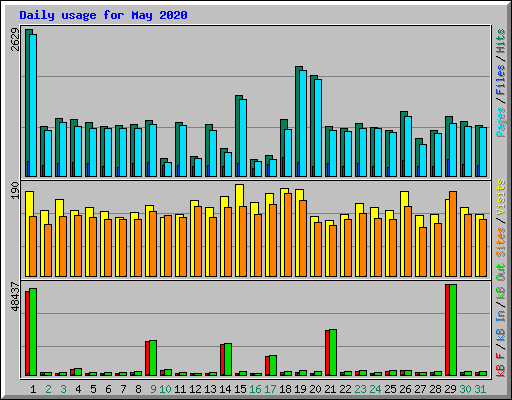Click green weekend day label 31

click(x=480, y=389)
